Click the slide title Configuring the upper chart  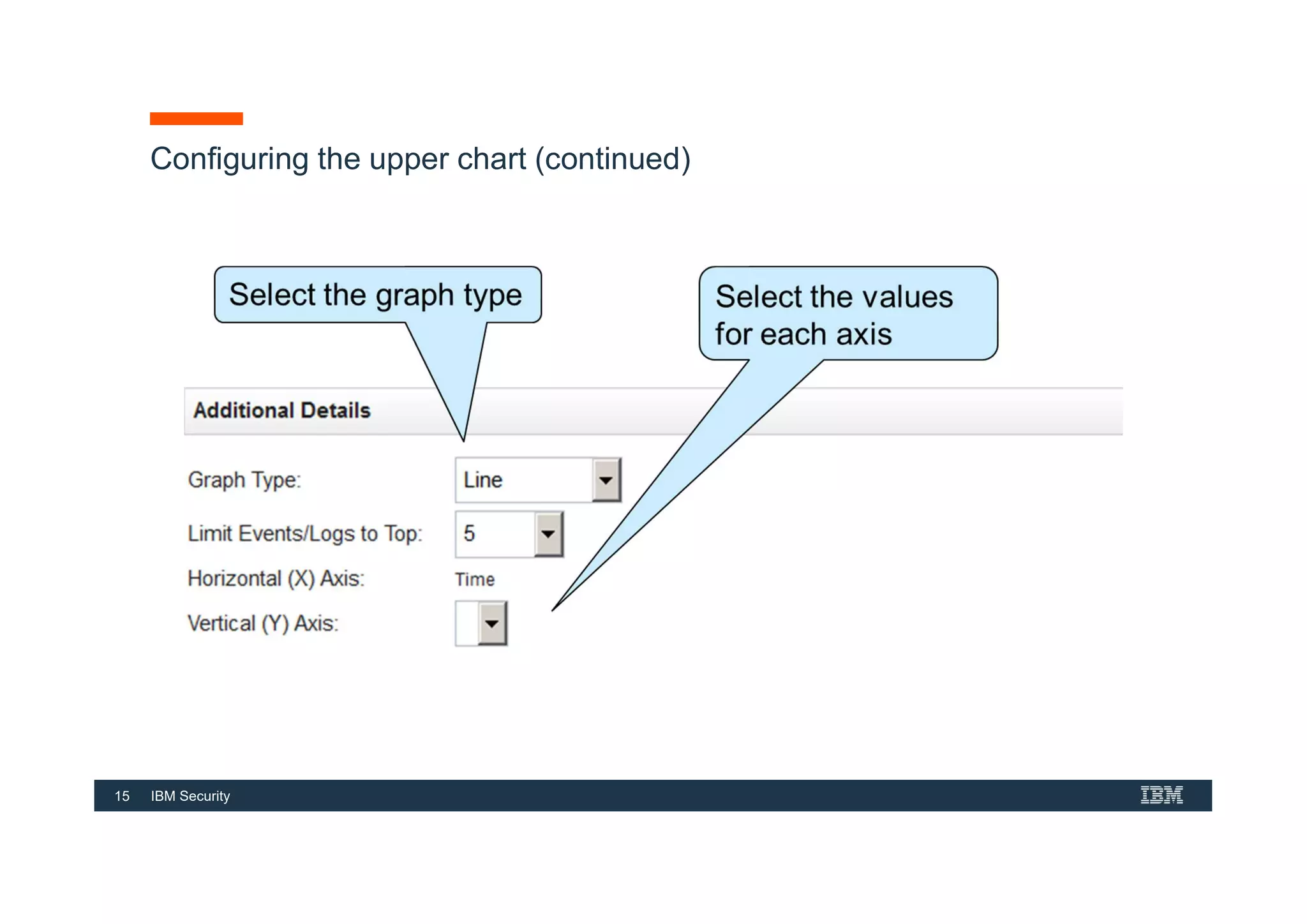pos(421,160)
